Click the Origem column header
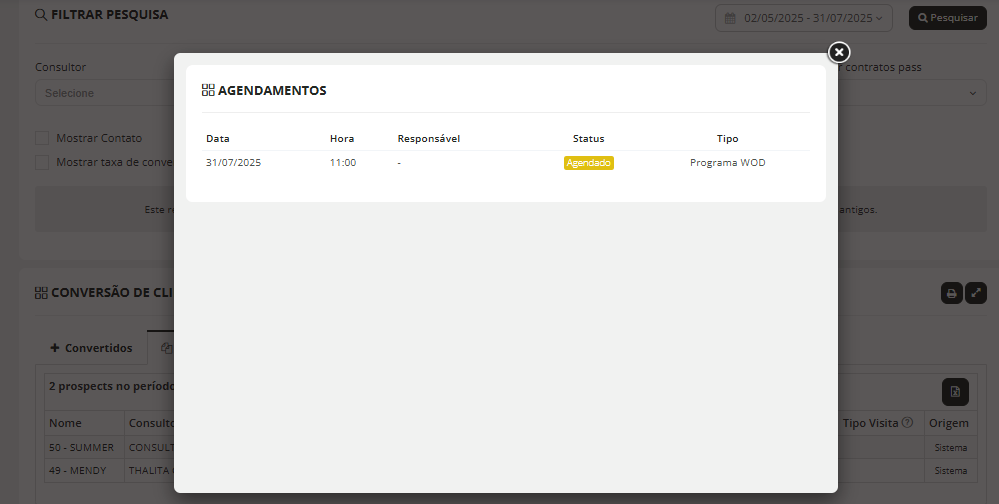 949,423
